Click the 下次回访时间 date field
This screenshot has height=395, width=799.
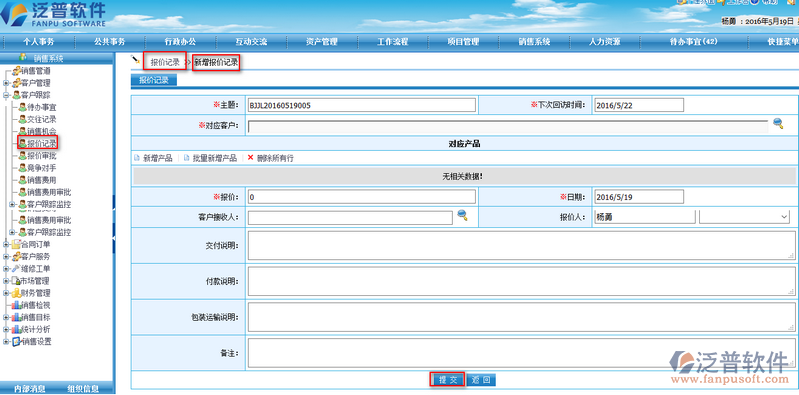[638, 106]
